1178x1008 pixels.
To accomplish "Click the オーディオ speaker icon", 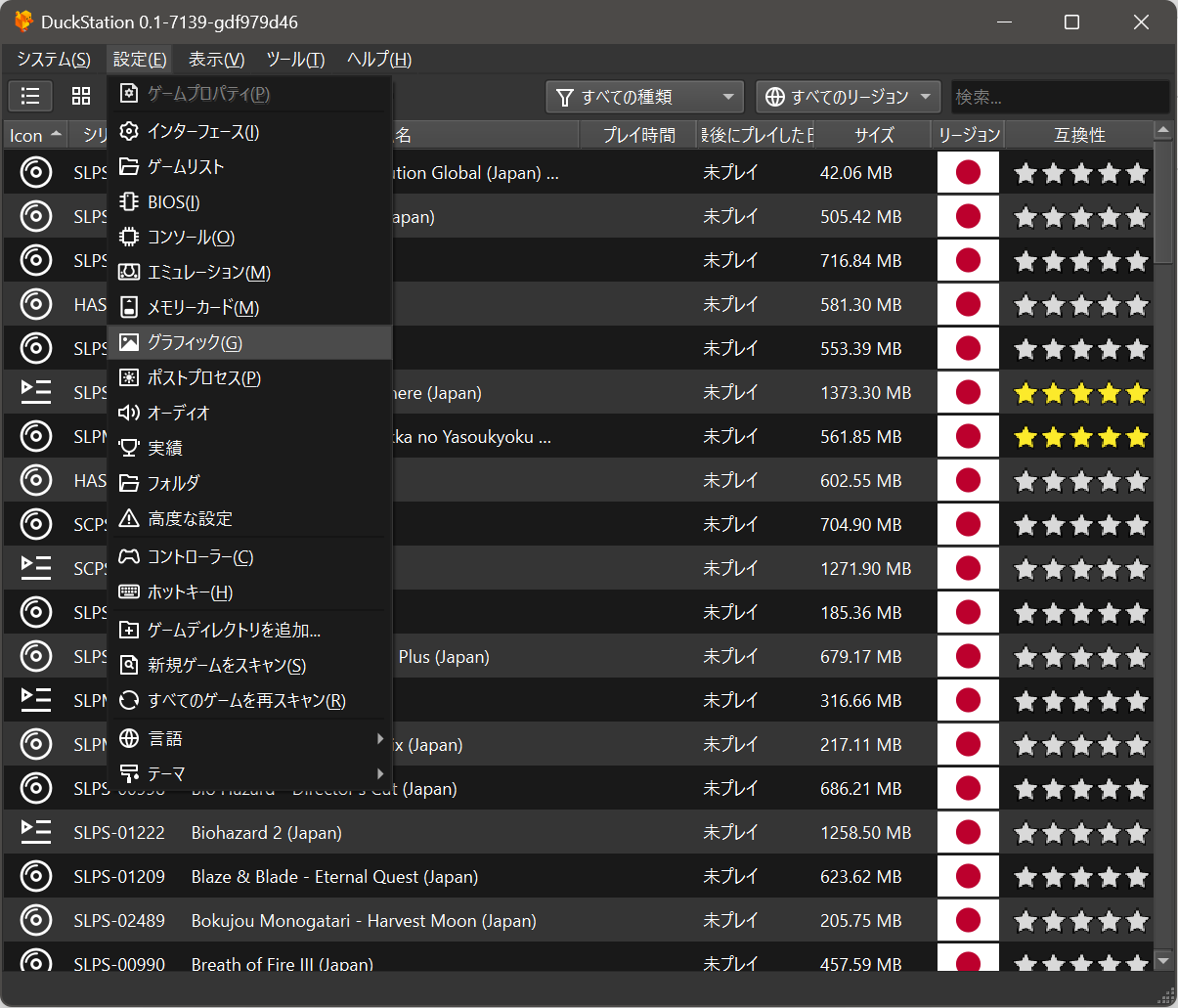I will point(129,413).
